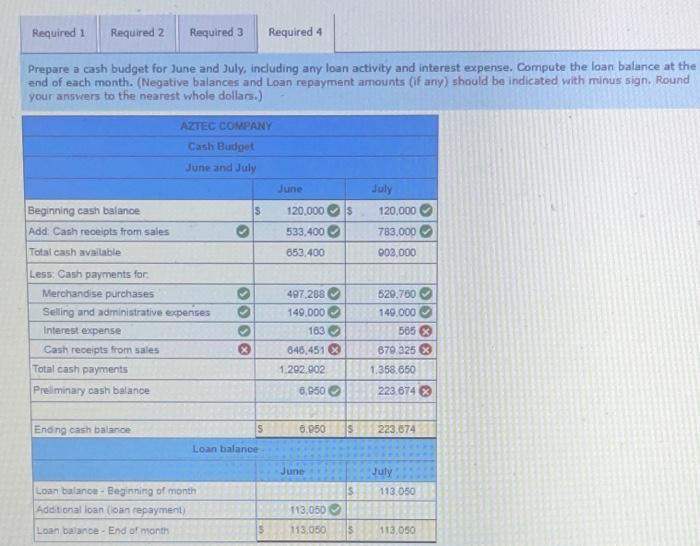Edit July merchandise purchases 529,760 field
The height and width of the screenshot is (546, 700).
(391, 293)
